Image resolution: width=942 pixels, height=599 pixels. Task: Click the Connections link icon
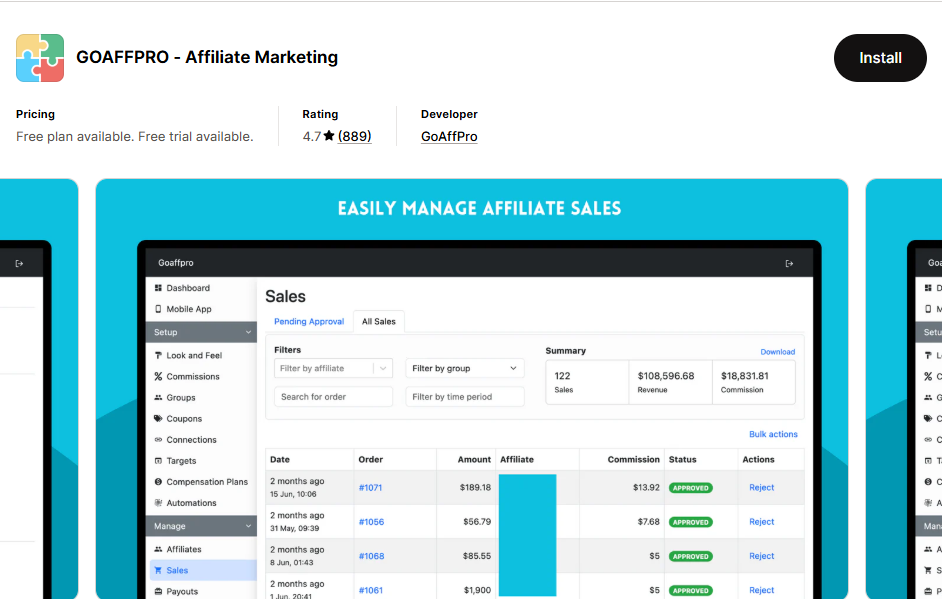158,439
